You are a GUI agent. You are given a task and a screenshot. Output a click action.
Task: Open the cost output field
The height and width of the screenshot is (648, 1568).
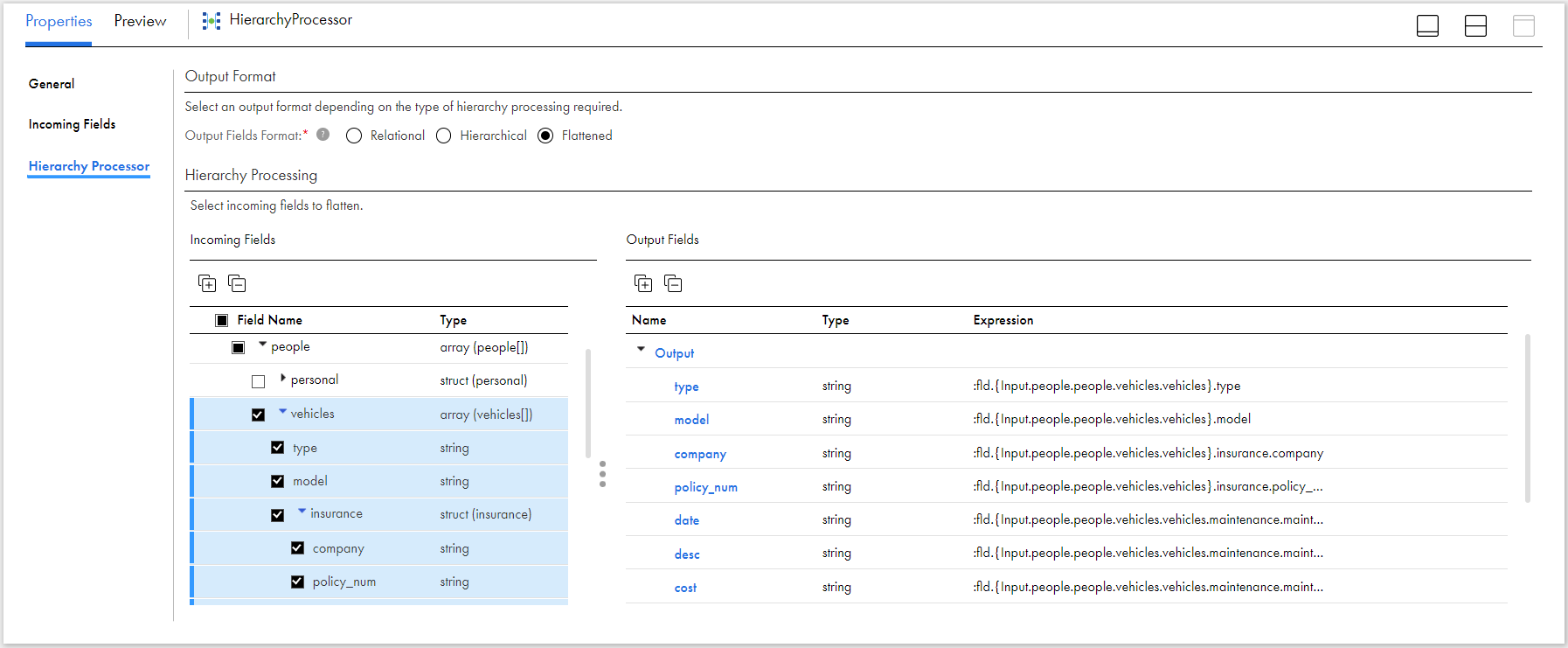[x=685, y=588]
